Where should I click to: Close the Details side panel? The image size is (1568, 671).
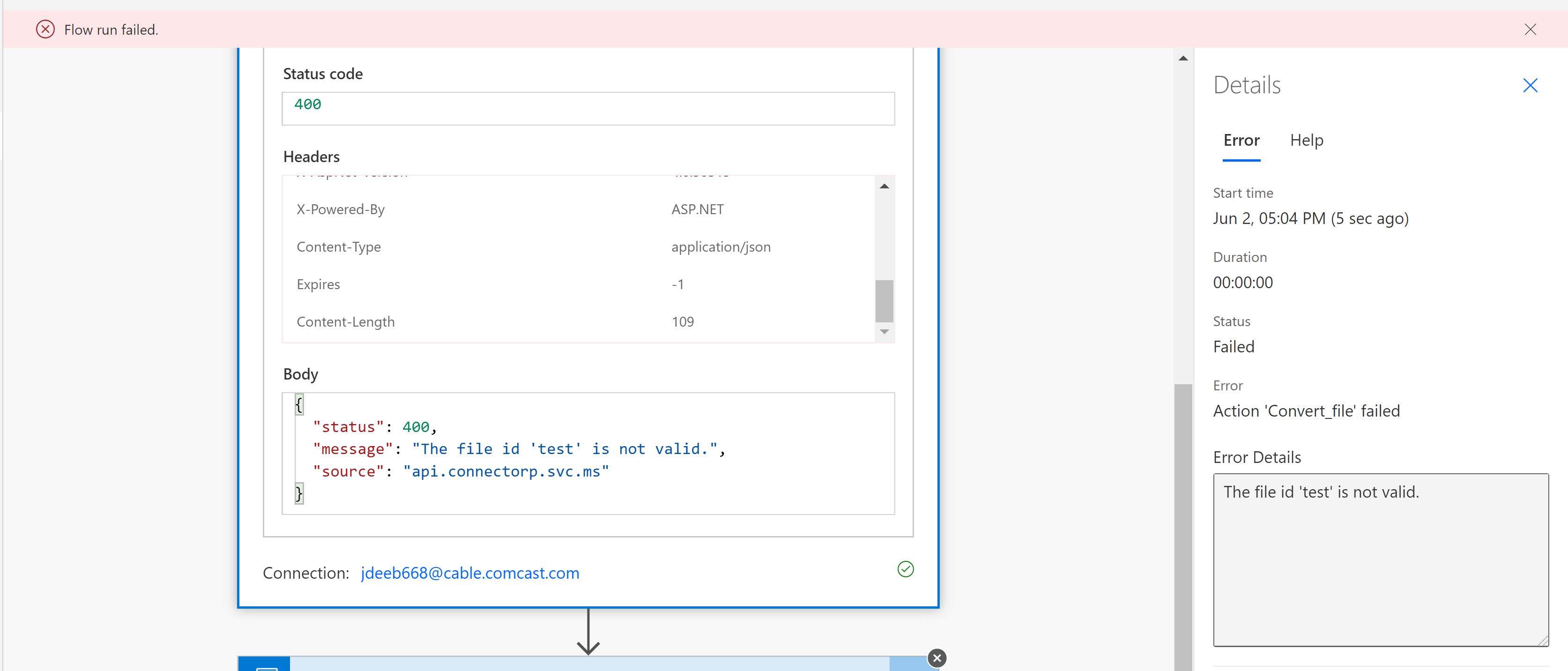pos(1530,85)
